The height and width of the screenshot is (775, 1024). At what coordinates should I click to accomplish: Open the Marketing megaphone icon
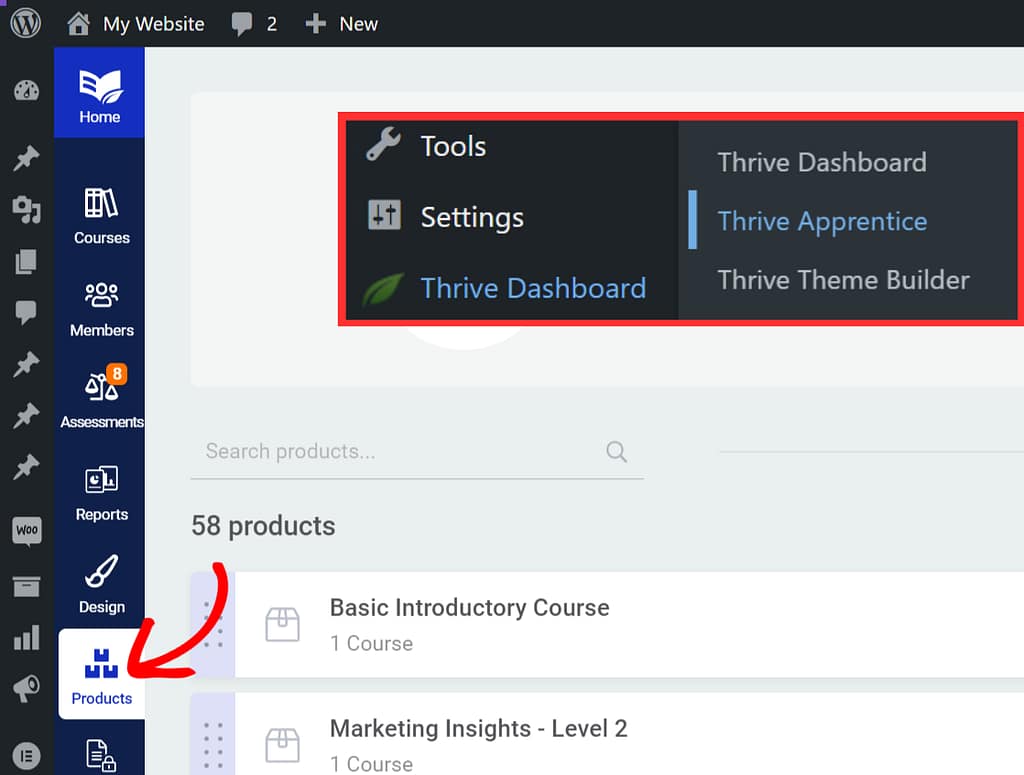coord(26,687)
